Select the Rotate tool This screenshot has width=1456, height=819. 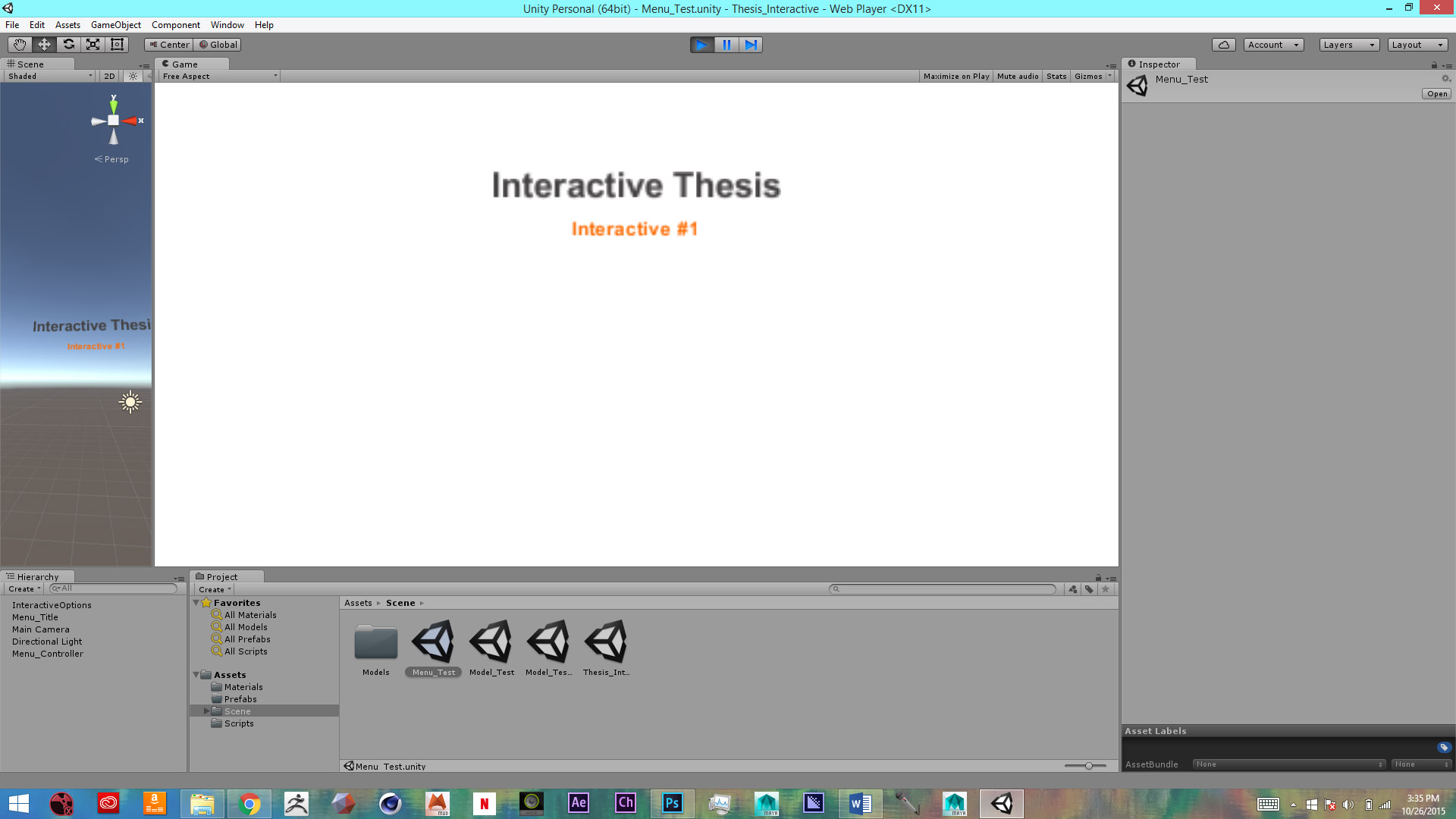click(68, 45)
